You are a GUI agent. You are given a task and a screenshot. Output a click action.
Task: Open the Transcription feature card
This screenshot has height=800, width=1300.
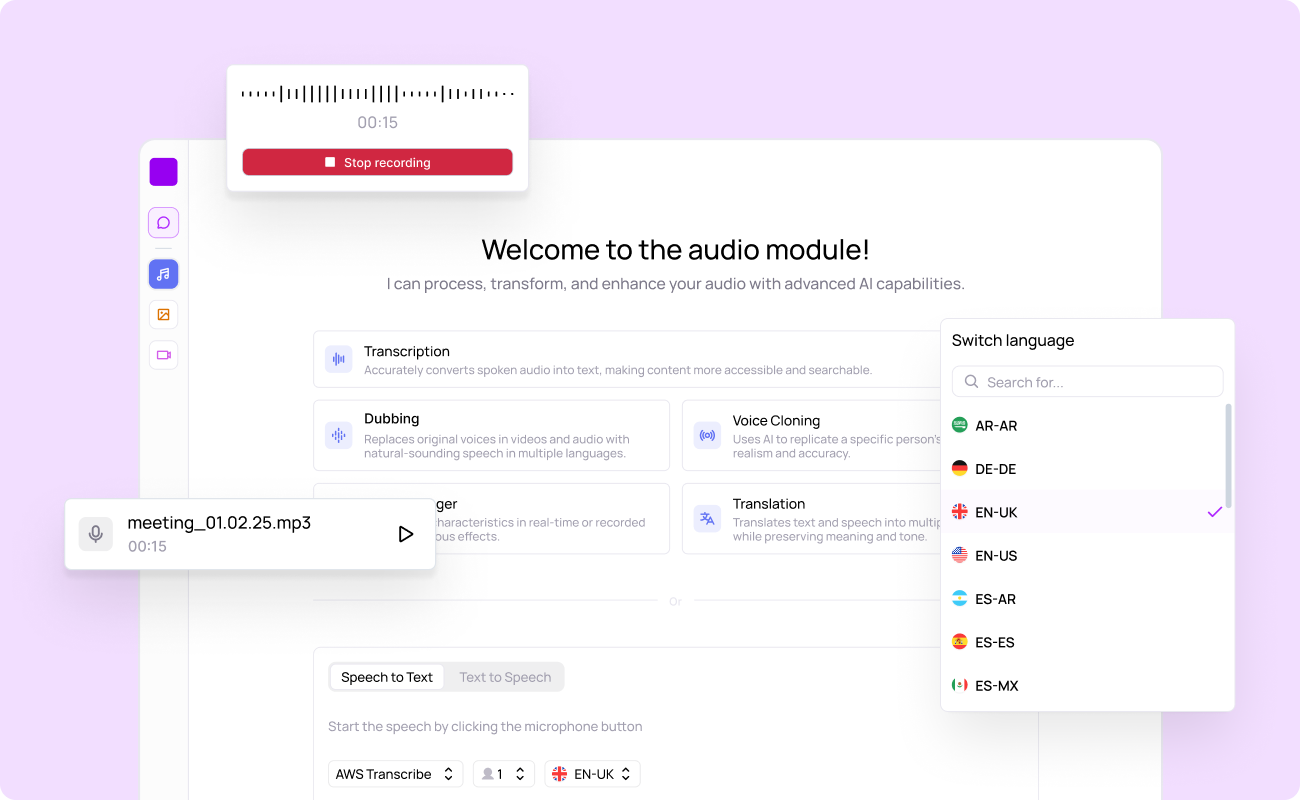coord(628,359)
